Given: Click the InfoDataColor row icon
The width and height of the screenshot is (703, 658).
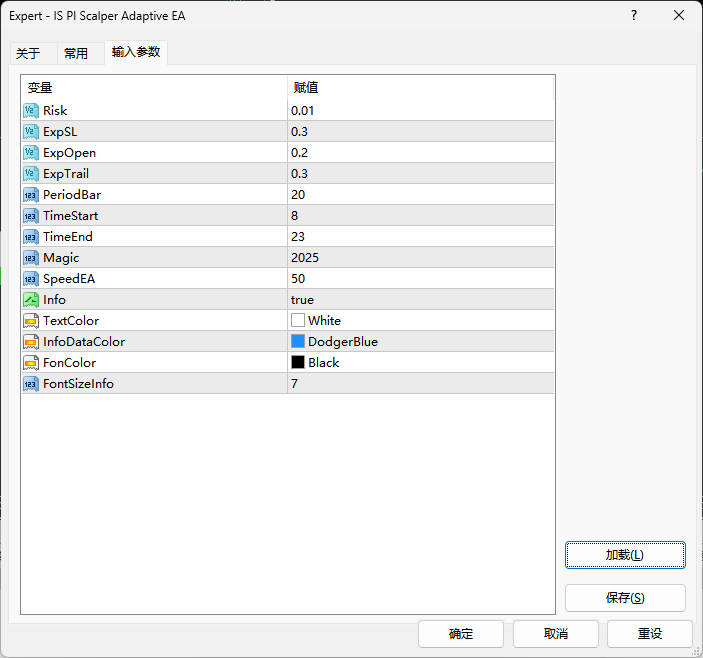Looking at the screenshot, I should click(x=30, y=341).
